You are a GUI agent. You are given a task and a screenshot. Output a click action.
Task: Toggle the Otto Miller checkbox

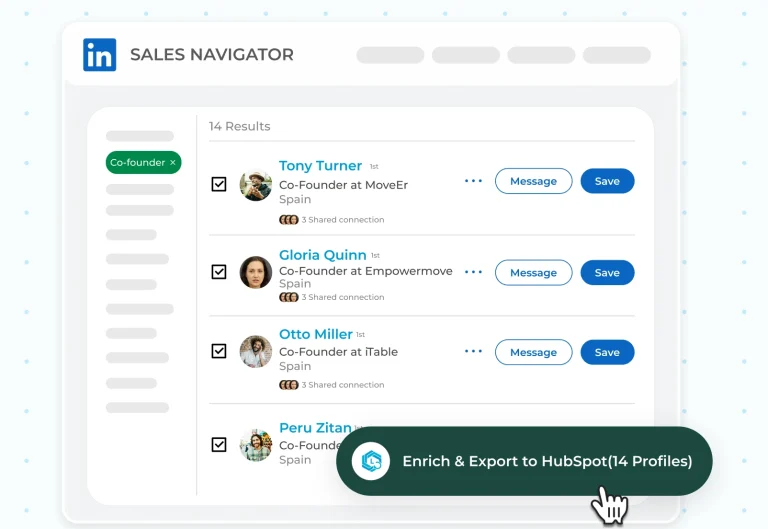tap(219, 352)
